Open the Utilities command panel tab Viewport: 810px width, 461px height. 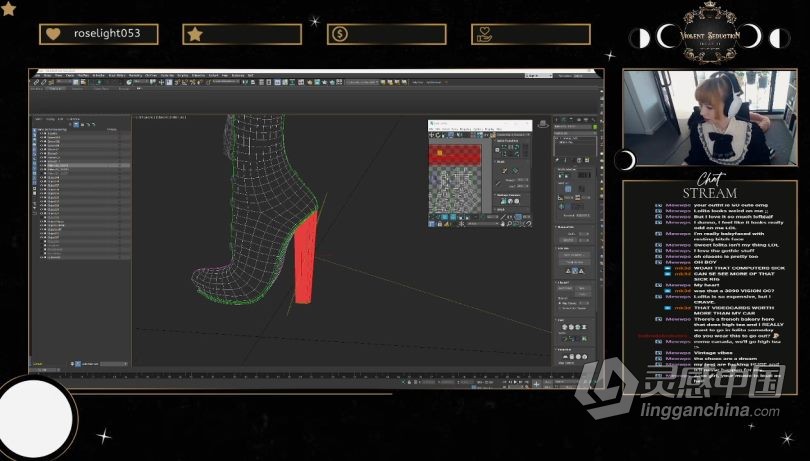click(x=593, y=119)
